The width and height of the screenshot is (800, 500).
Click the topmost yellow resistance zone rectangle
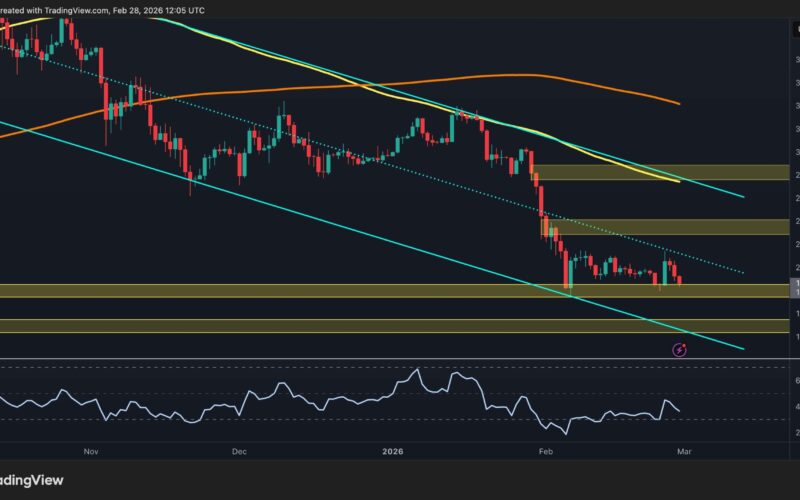(x=660, y=172)
